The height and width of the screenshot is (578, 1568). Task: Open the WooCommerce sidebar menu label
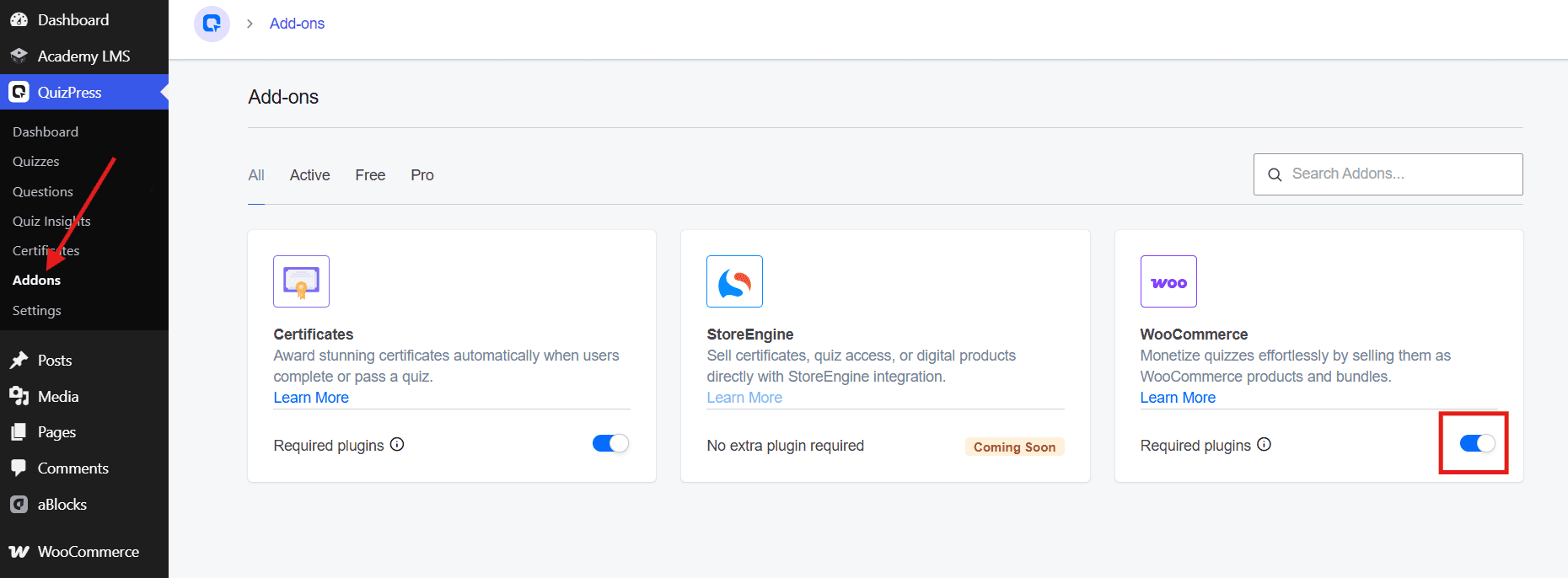[x=89, y=552]
